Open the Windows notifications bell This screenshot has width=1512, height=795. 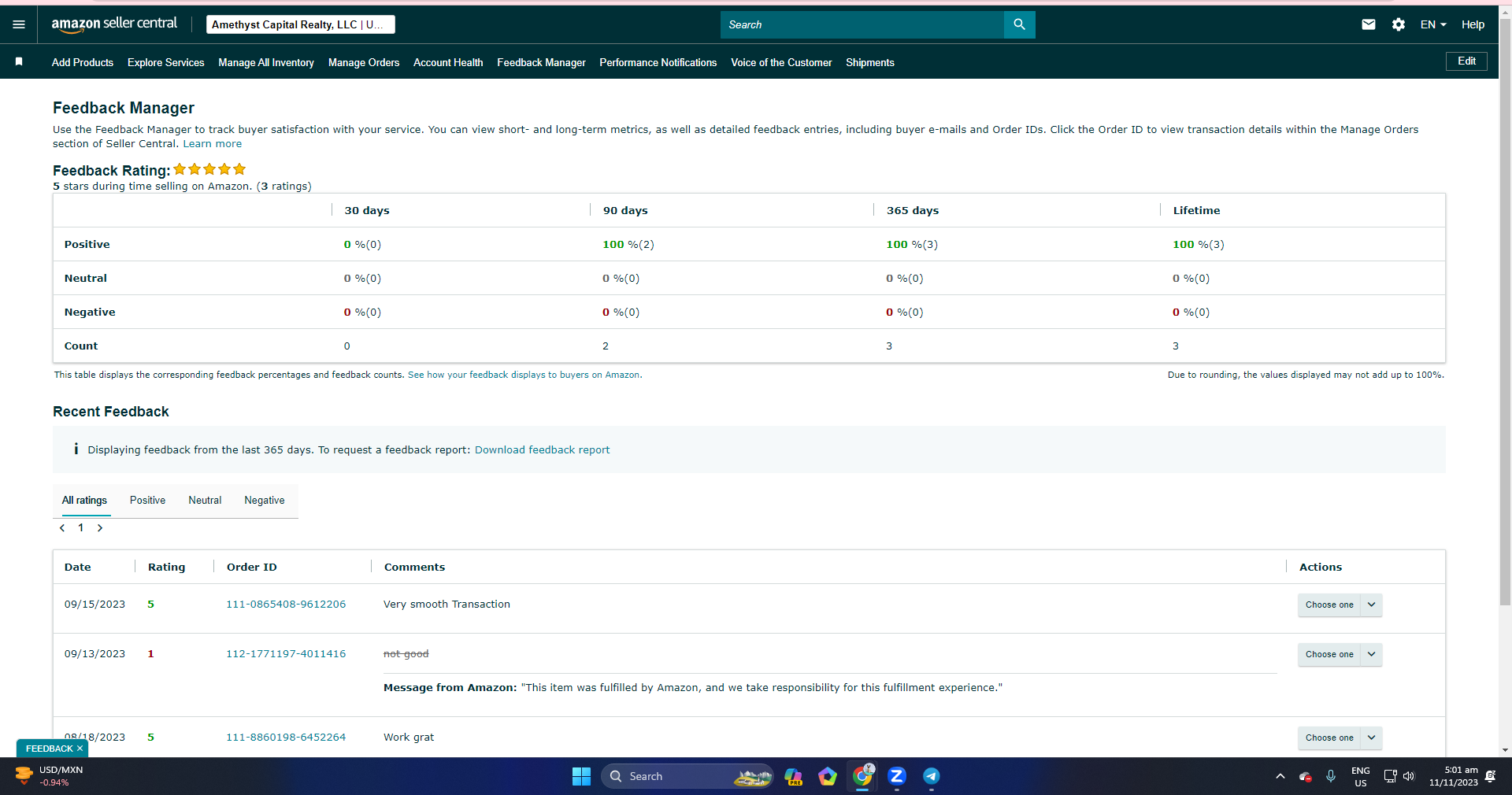1490,776
